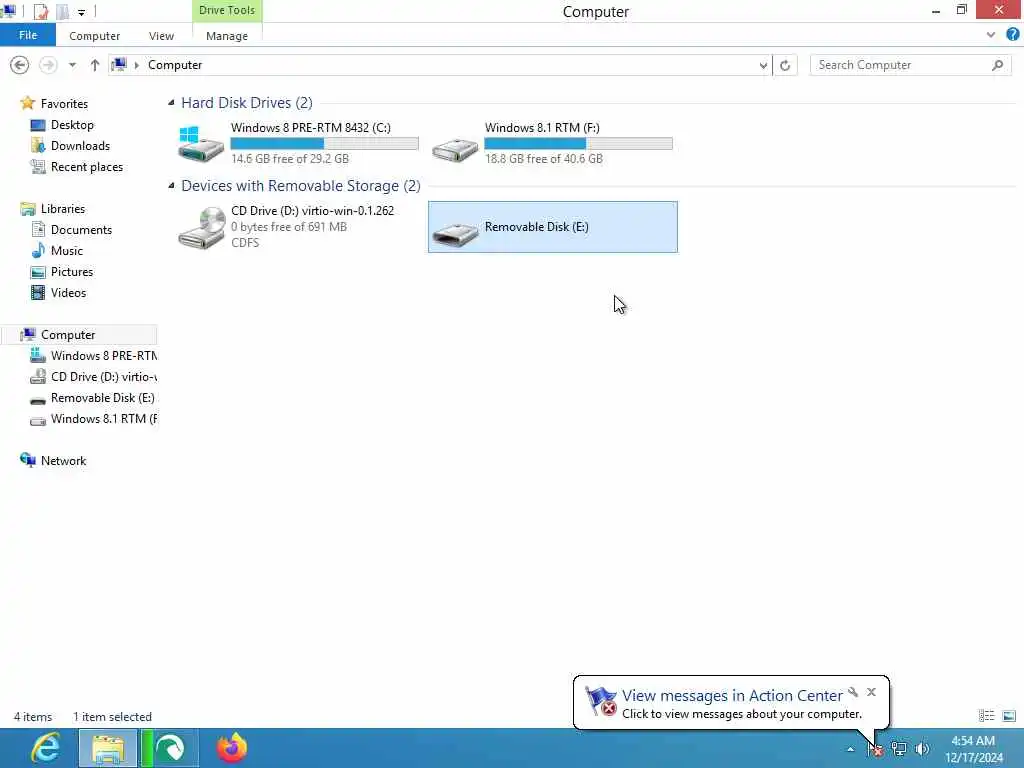Click Properties quick access toolbar icon
This screenshot has width=1024, height=768.
(40, 11)
